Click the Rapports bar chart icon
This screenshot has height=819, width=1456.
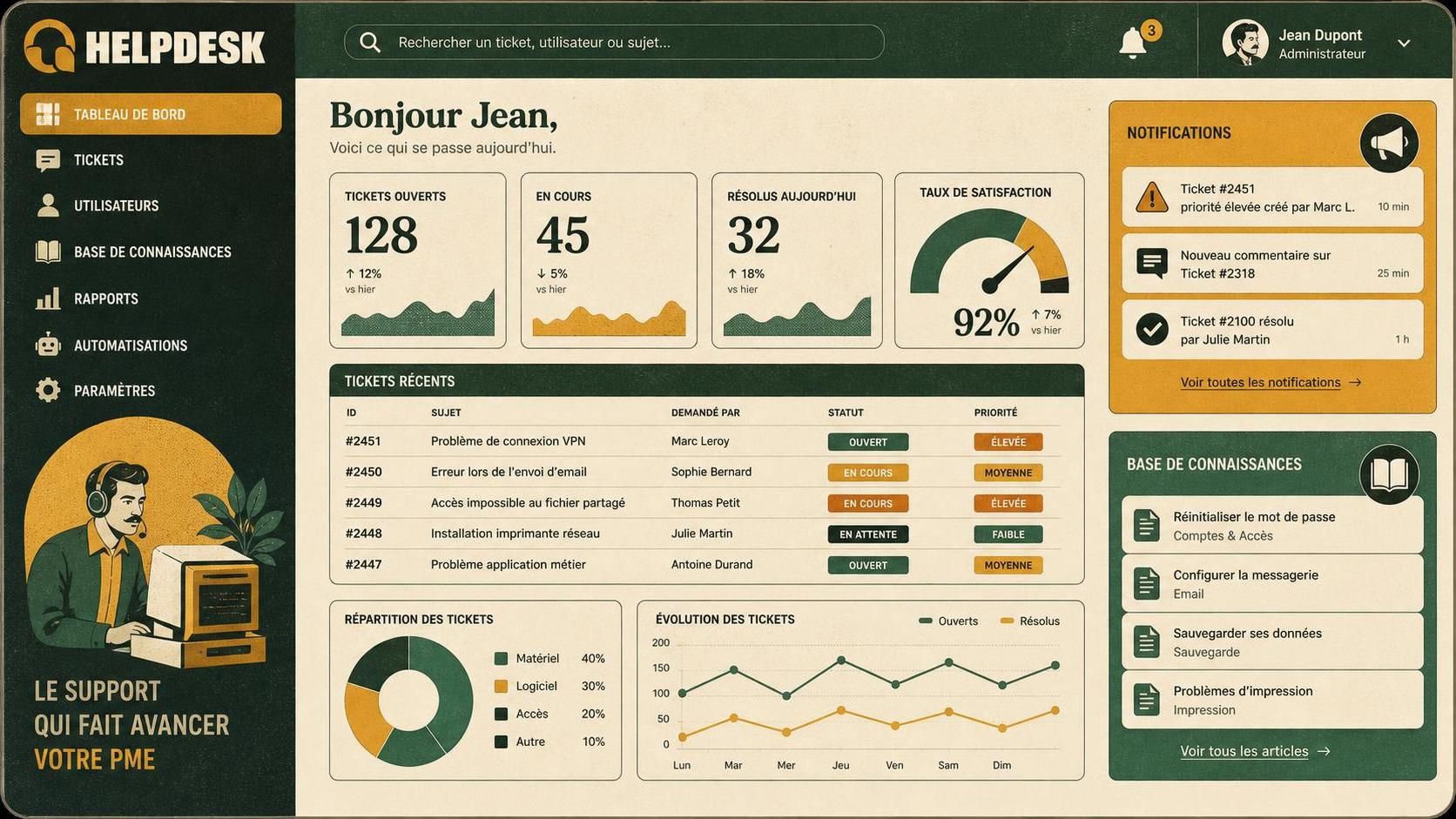[x=48, y=299]
